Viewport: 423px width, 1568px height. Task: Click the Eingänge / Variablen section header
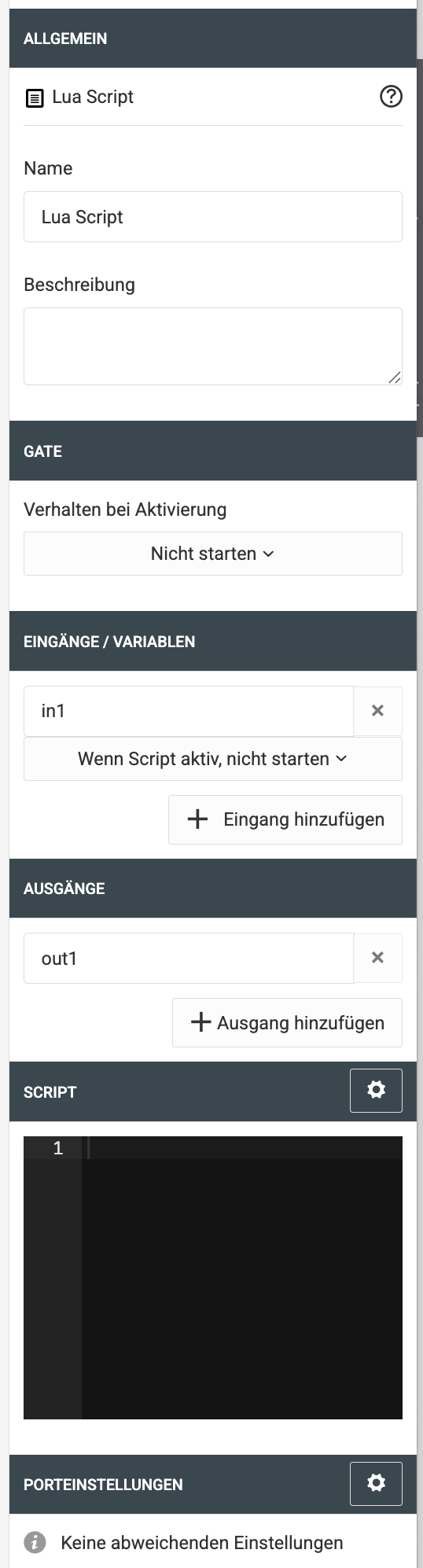pos(213,641)
